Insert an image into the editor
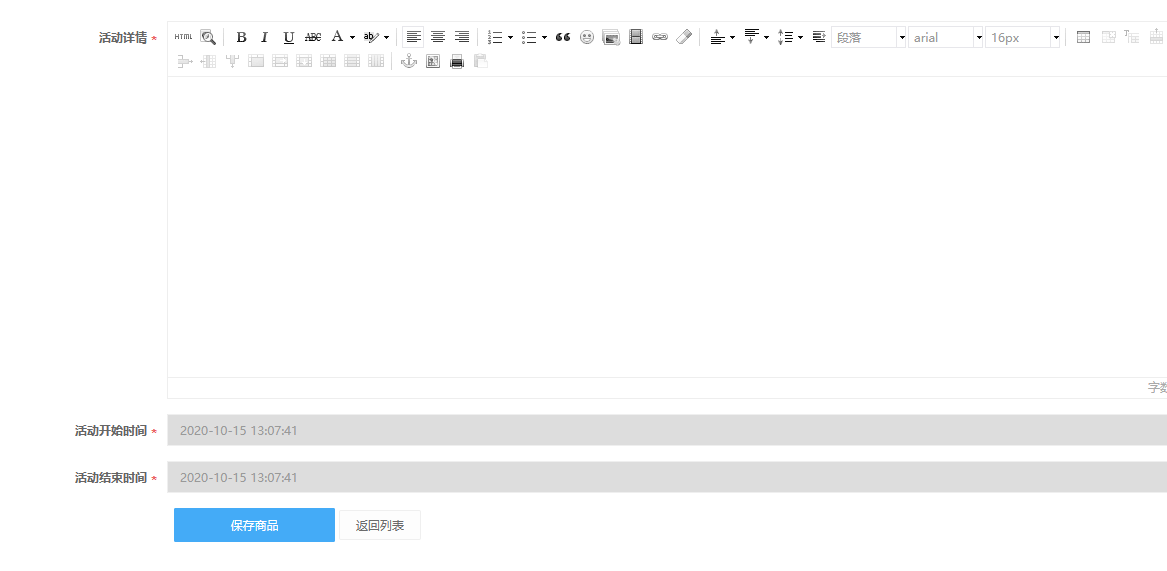Screen dimensions: 1167x571 pos(611,36)
